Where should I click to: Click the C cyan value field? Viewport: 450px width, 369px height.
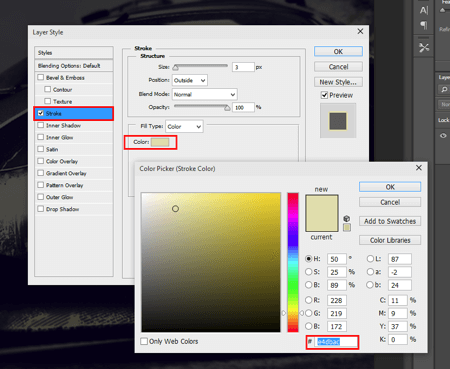coord(398,300)
